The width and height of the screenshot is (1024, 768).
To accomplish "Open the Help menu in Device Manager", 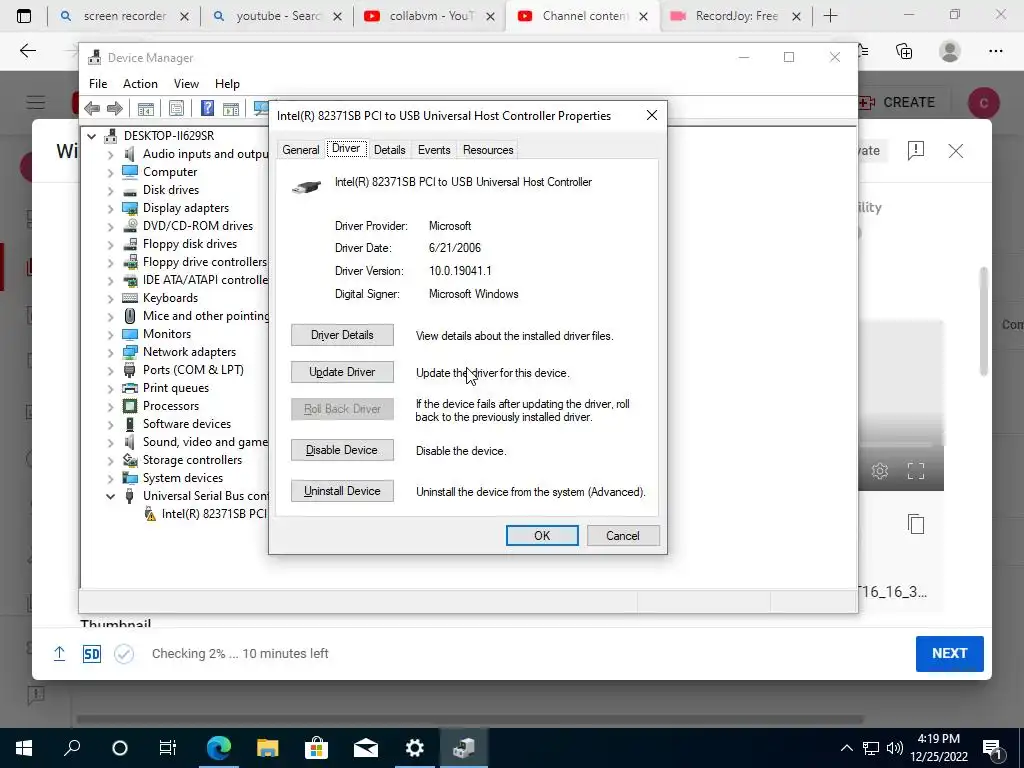I will [x=227, y=84].
